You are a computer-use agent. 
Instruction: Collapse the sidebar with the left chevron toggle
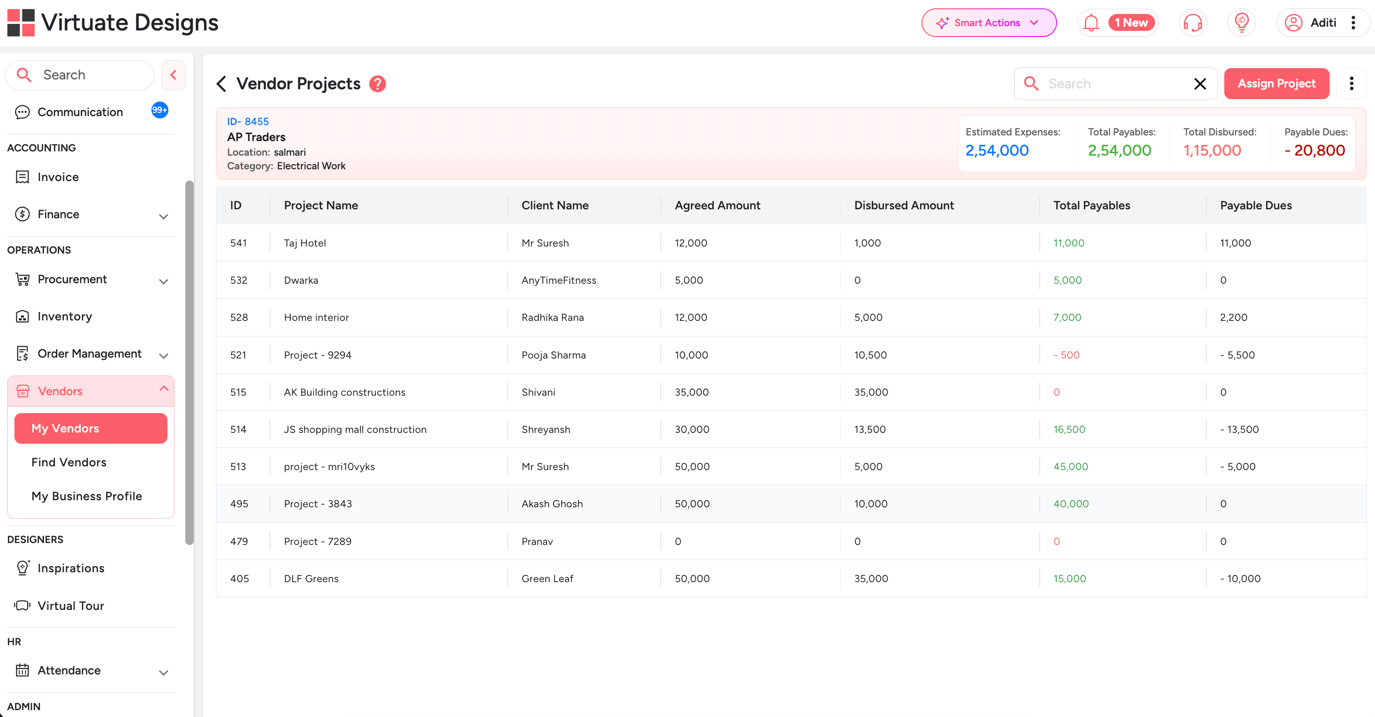pos(173,75)
